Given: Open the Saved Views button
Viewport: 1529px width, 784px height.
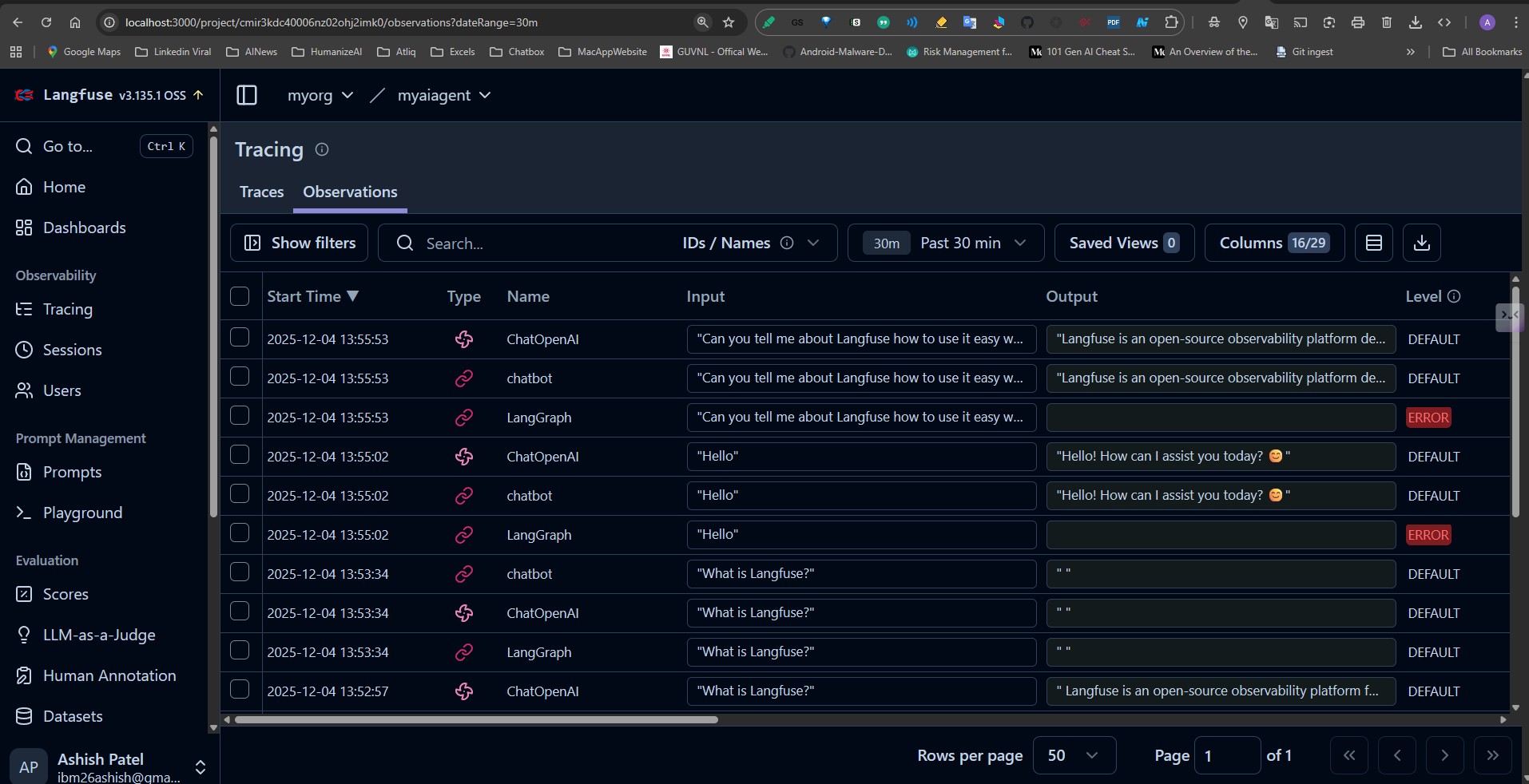Looking at the screenshot, I should (1124, 243).
